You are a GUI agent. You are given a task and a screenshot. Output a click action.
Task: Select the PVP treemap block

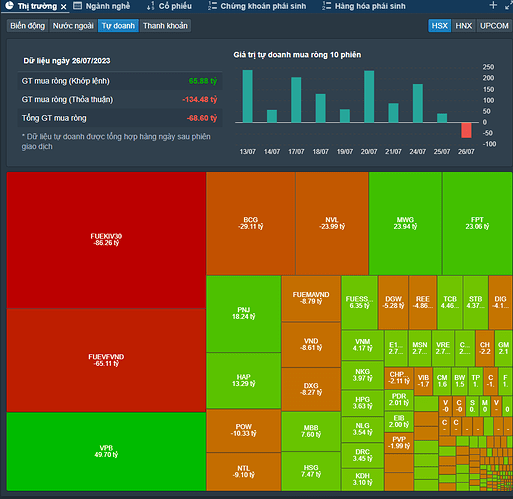[x=399, y=443]
